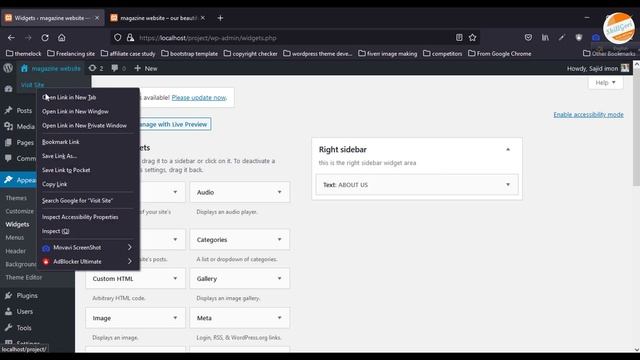Screen dimensions: 640x360
Task: Open Customize submenu link
Action: point(20,211)
